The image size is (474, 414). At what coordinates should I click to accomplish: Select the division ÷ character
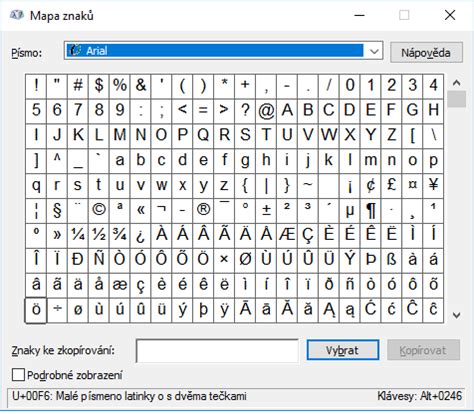[x=57, y=309]
